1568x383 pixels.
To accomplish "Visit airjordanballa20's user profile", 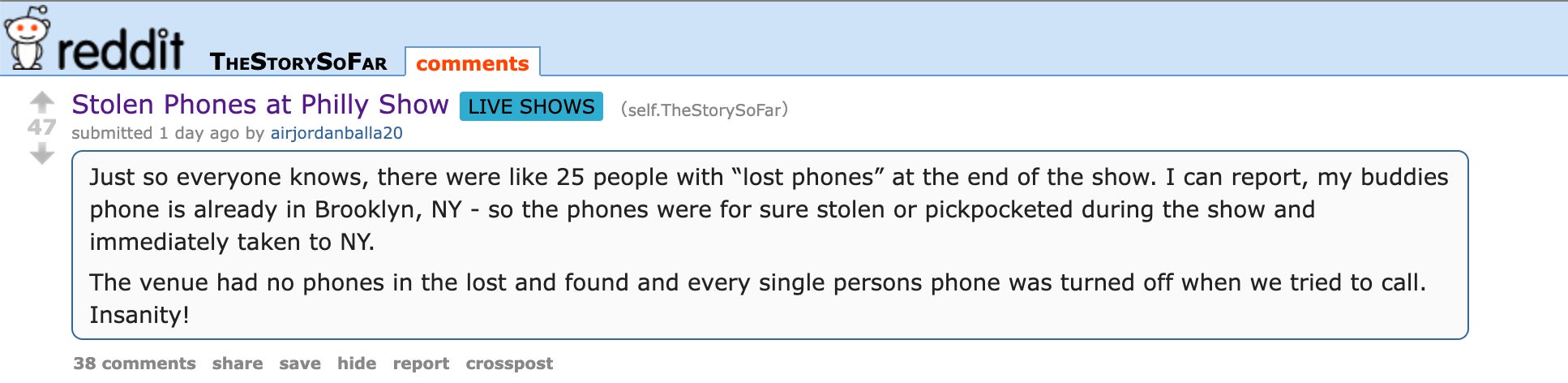I will pos(336,133).
